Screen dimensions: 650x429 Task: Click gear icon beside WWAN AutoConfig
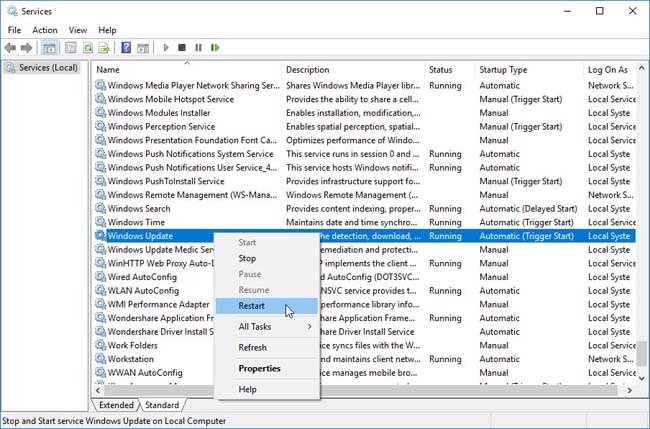100,372
